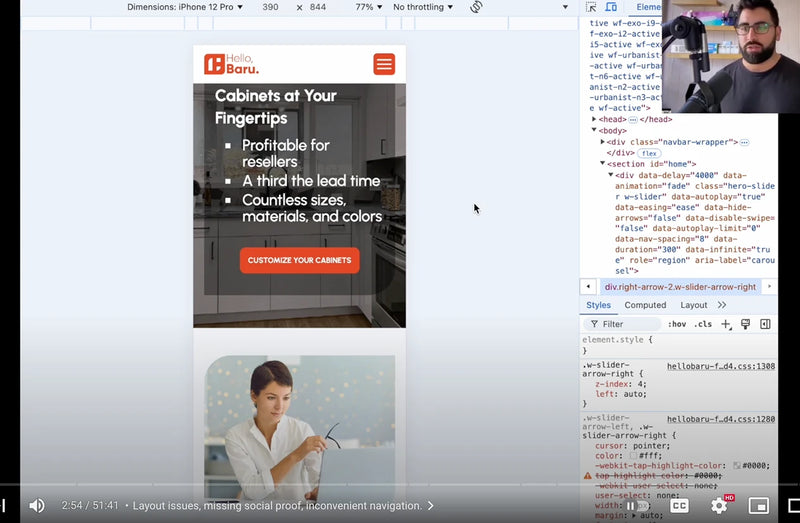Expand the head element node
Screen dimensions: 800x523
[x=595, y=119]
